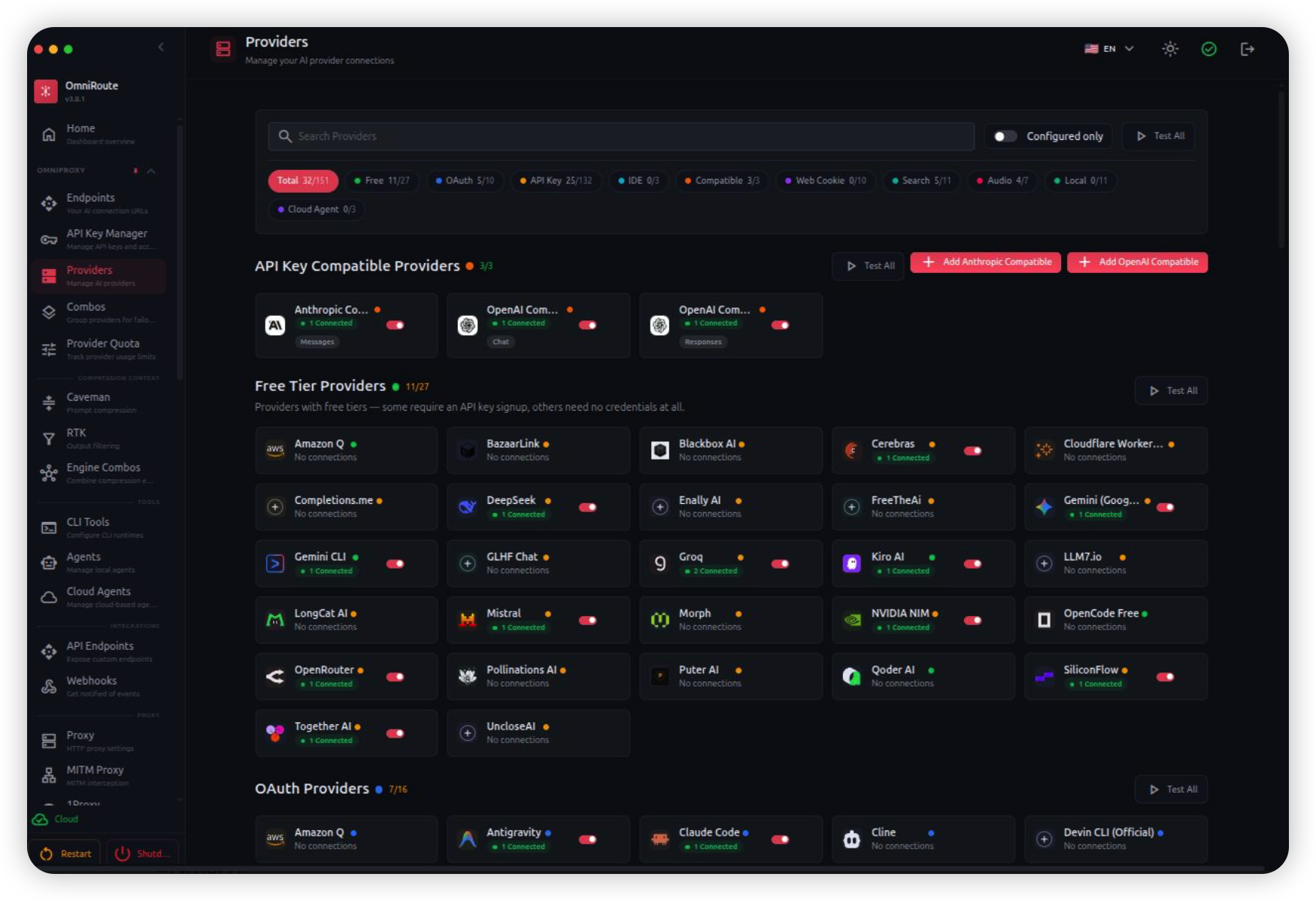Viewport: 1316px width, 901px height.
Task: Turn off the DeepSeek provider toggle
Action: click(x=588, y=507)
